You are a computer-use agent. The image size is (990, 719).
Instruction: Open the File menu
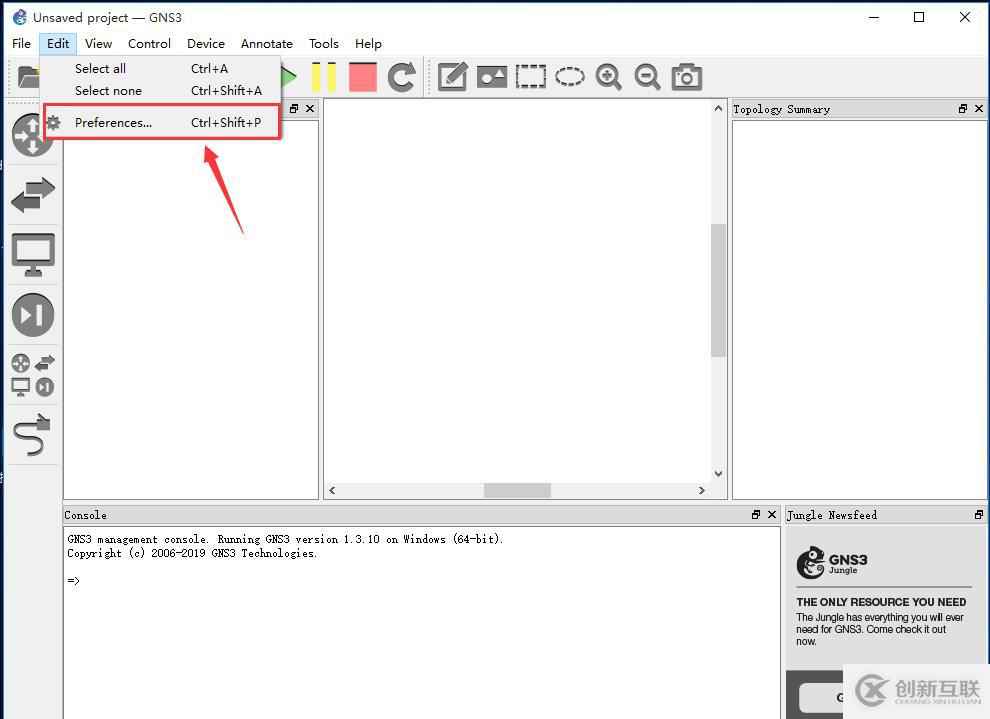click(x=21, y=44)
